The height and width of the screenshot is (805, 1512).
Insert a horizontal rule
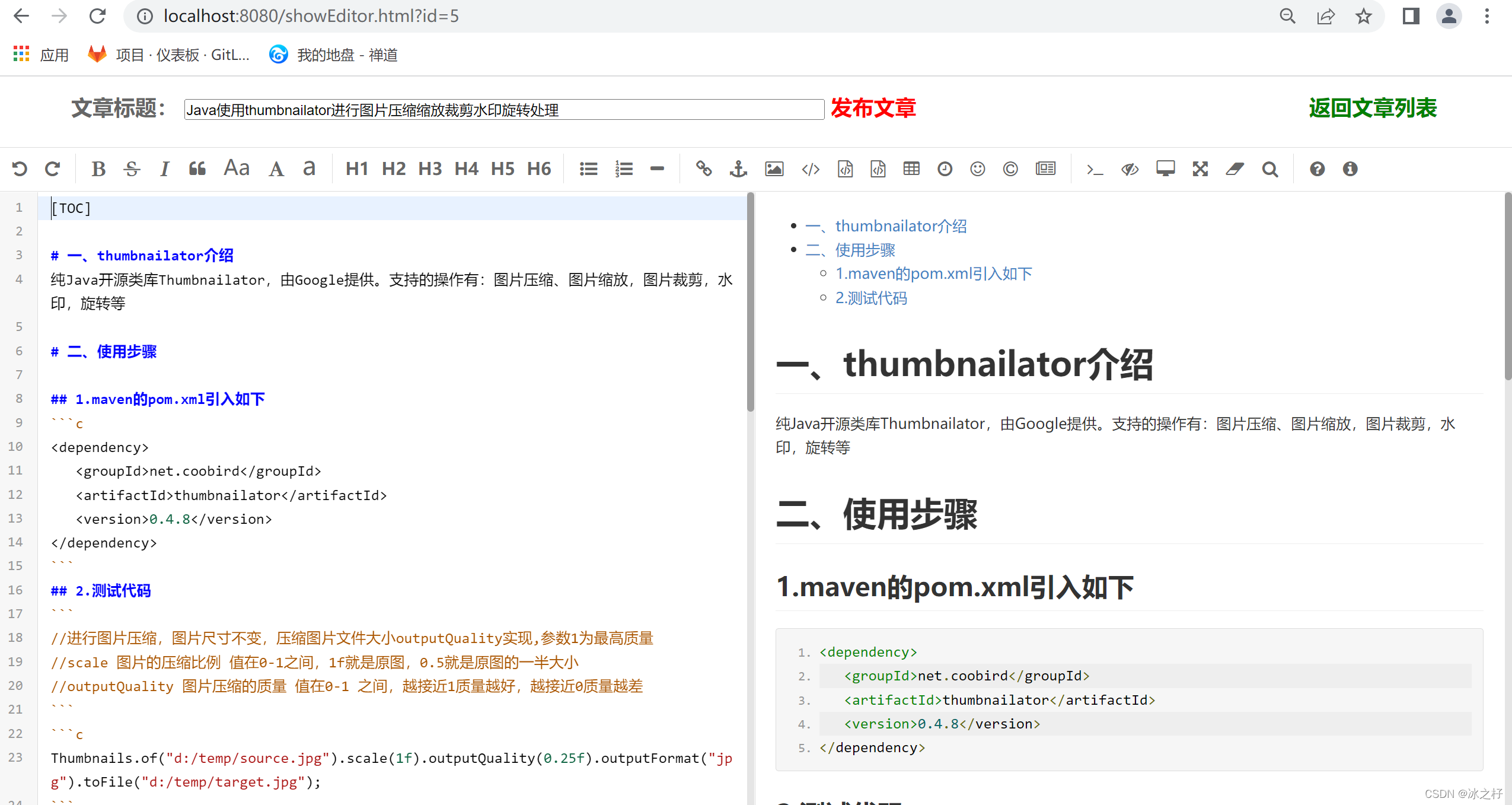(x=657, y=169)
